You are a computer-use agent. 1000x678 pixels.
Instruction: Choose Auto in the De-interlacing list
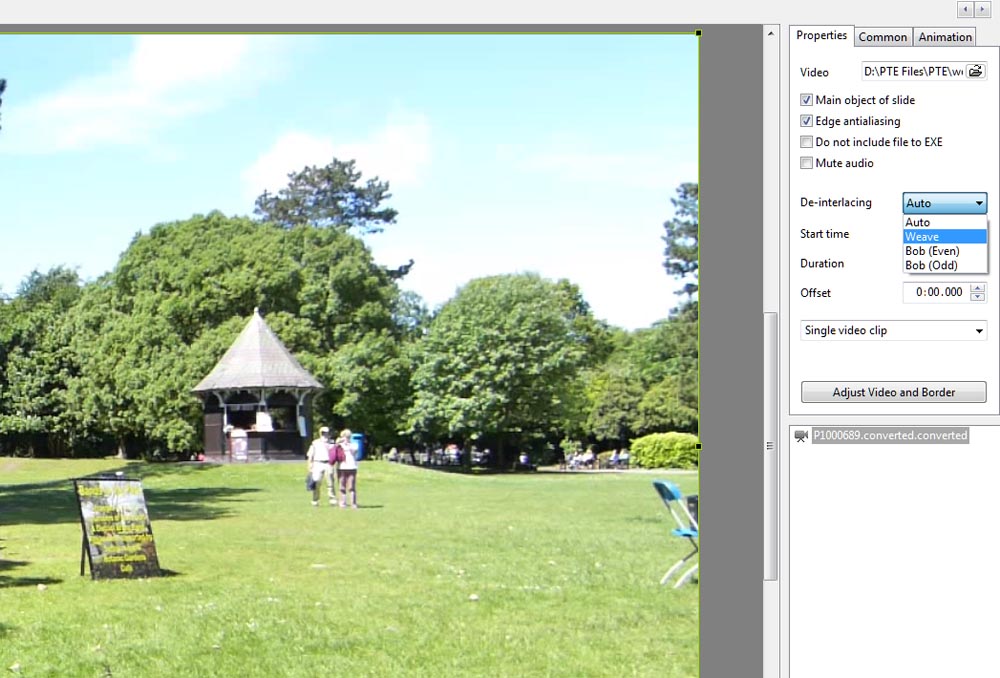[945, 222]
